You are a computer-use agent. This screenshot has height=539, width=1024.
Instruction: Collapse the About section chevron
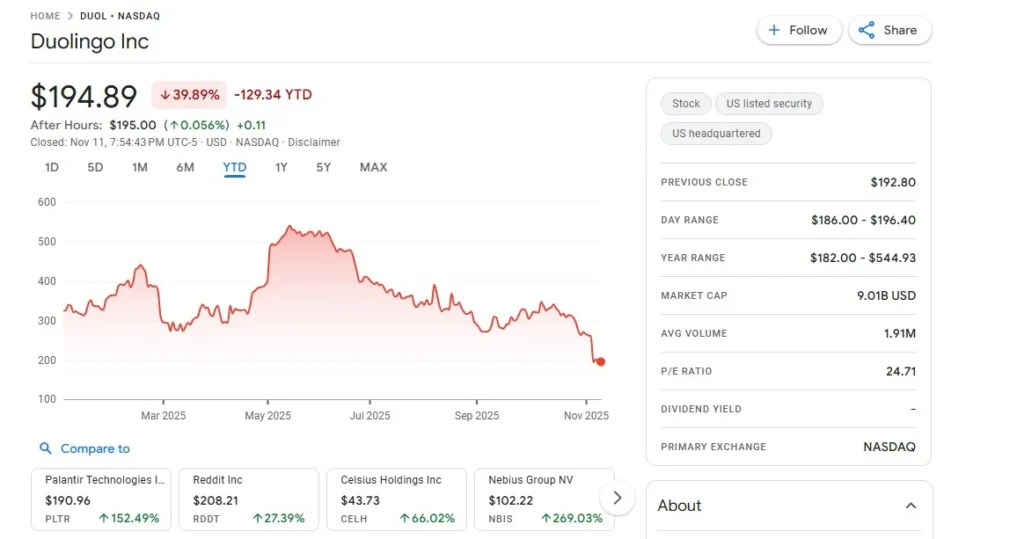(x=910, y=506)
